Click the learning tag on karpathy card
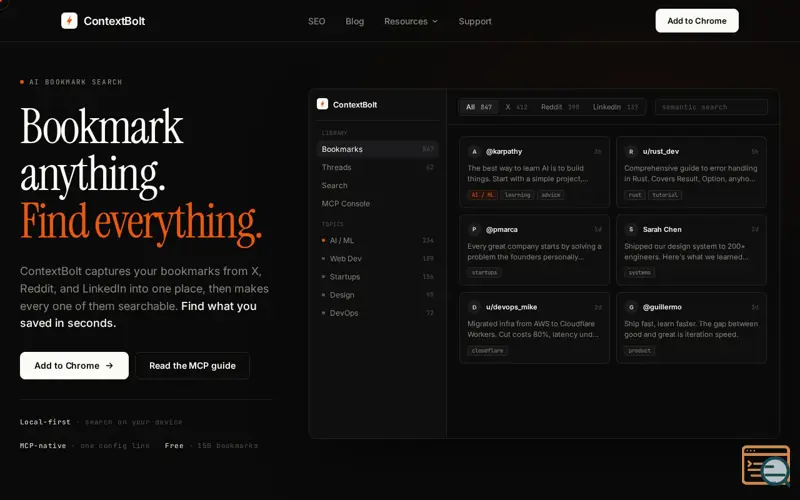800x500 pixels. click(517, 195)
